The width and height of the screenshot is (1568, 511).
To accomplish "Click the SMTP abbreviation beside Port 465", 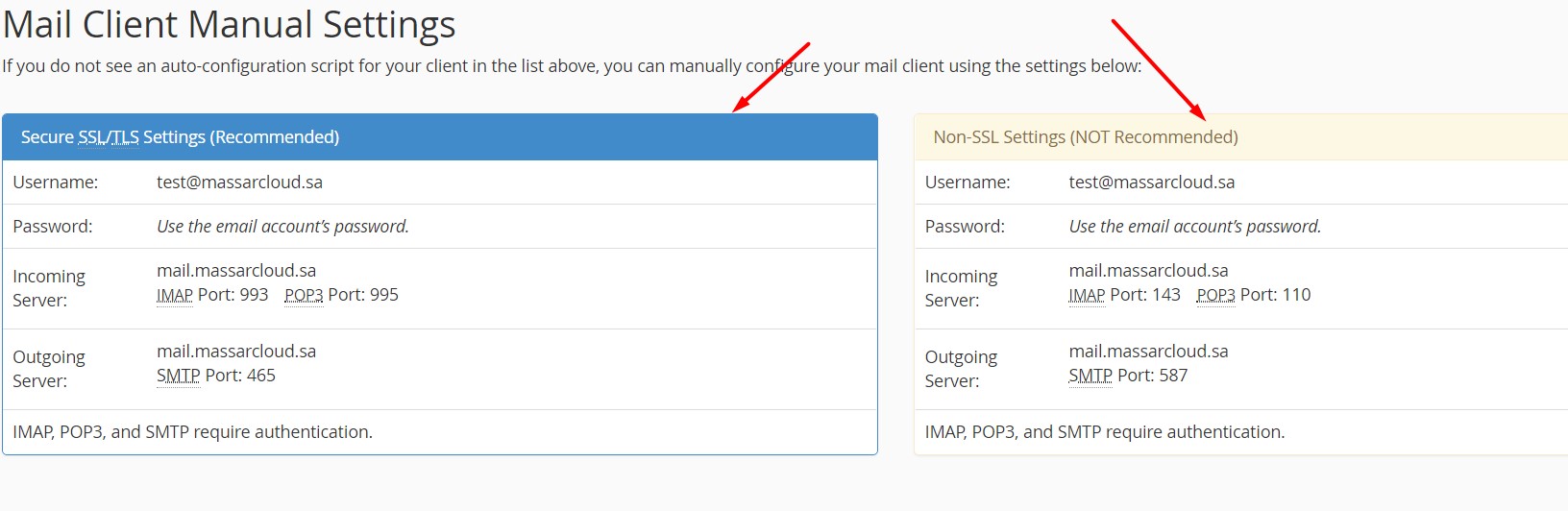I will tap(179, 377).
